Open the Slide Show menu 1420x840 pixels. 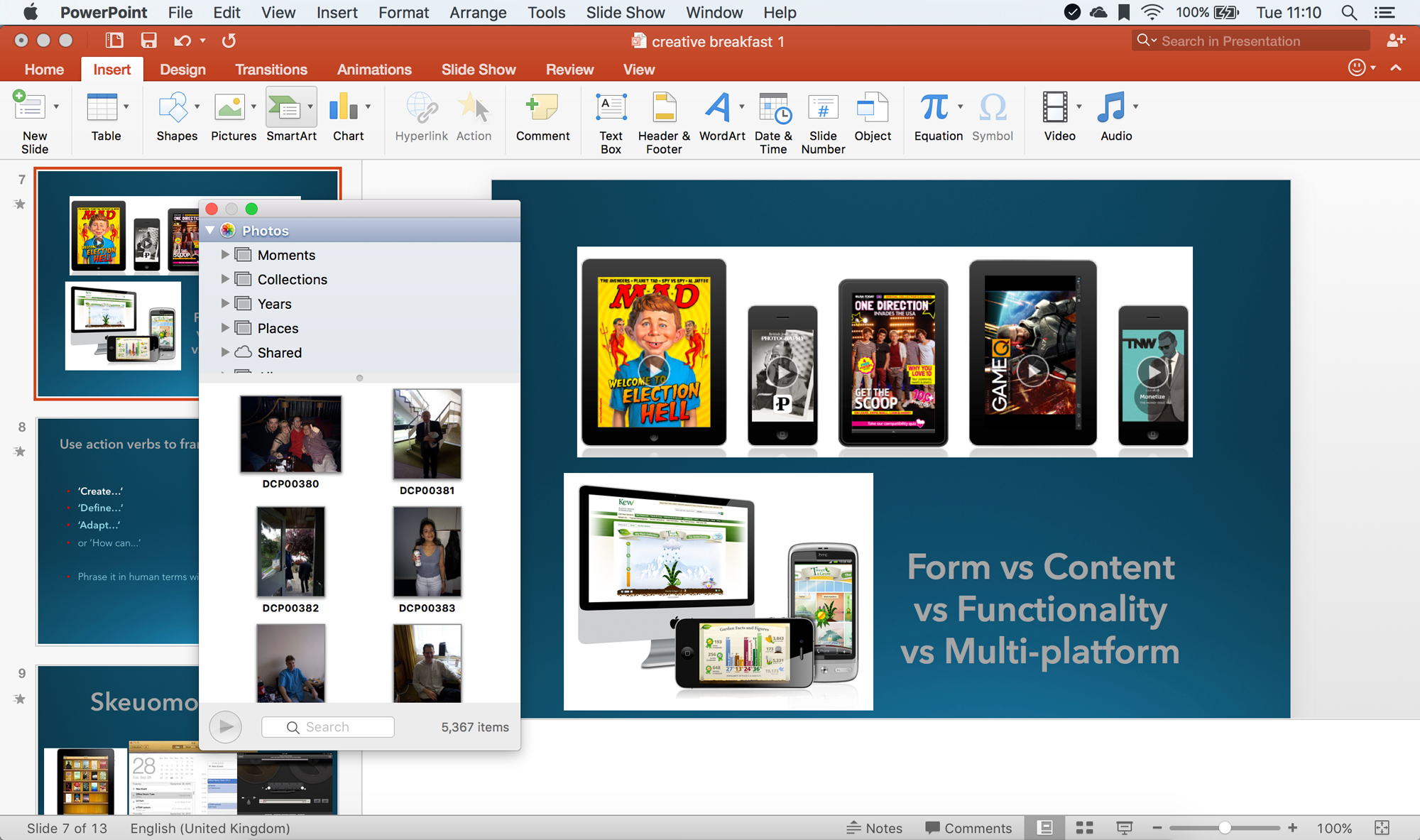click(x=625, y=12)
